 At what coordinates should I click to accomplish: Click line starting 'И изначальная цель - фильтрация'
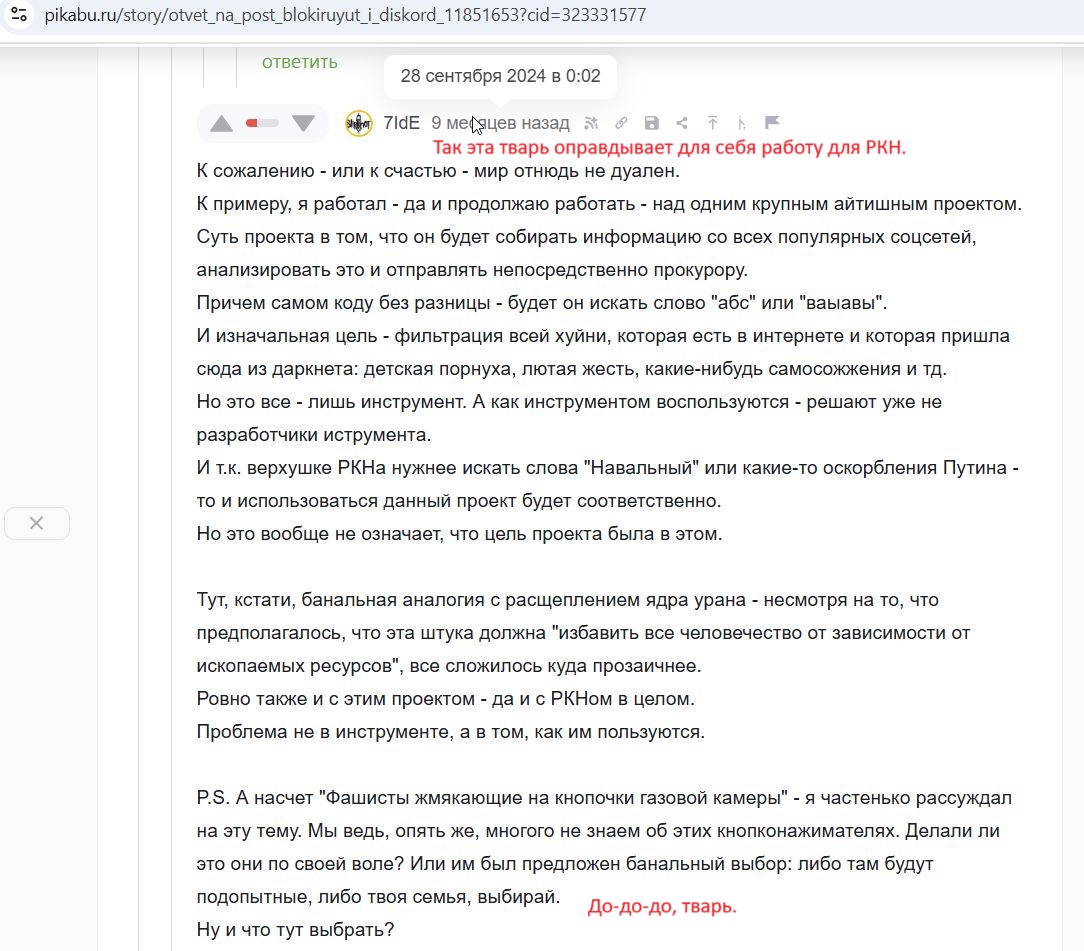tap(603, 336)
